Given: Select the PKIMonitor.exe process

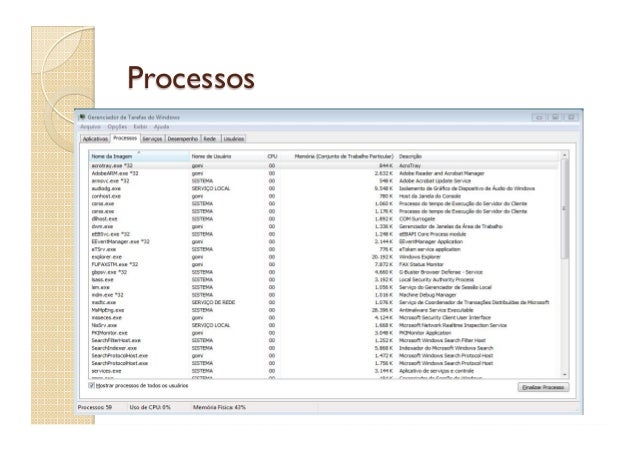Looking at the screenshot, I should (x=324, y=333).
